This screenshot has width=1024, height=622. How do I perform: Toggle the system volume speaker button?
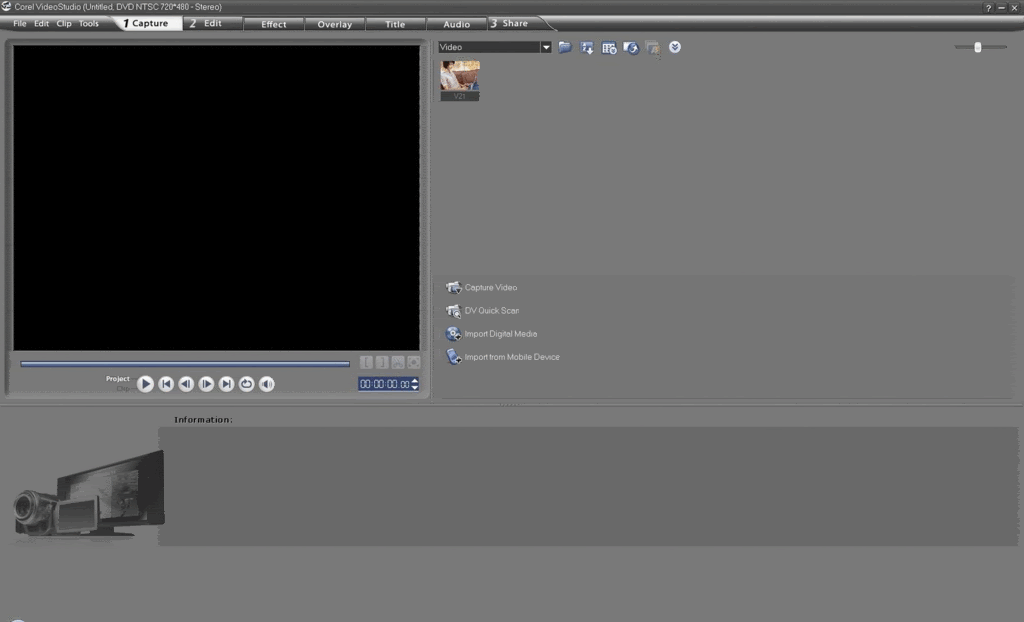pos(267,384)
